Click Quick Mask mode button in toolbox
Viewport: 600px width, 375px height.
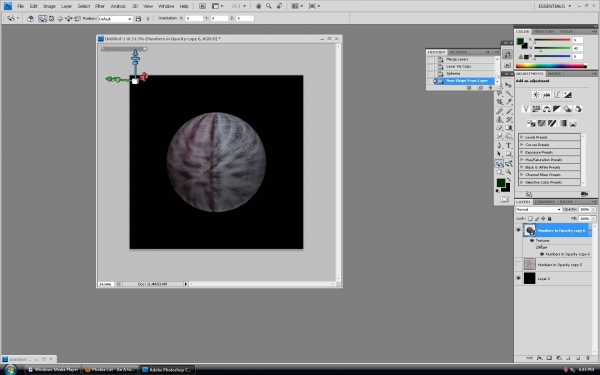504,199
